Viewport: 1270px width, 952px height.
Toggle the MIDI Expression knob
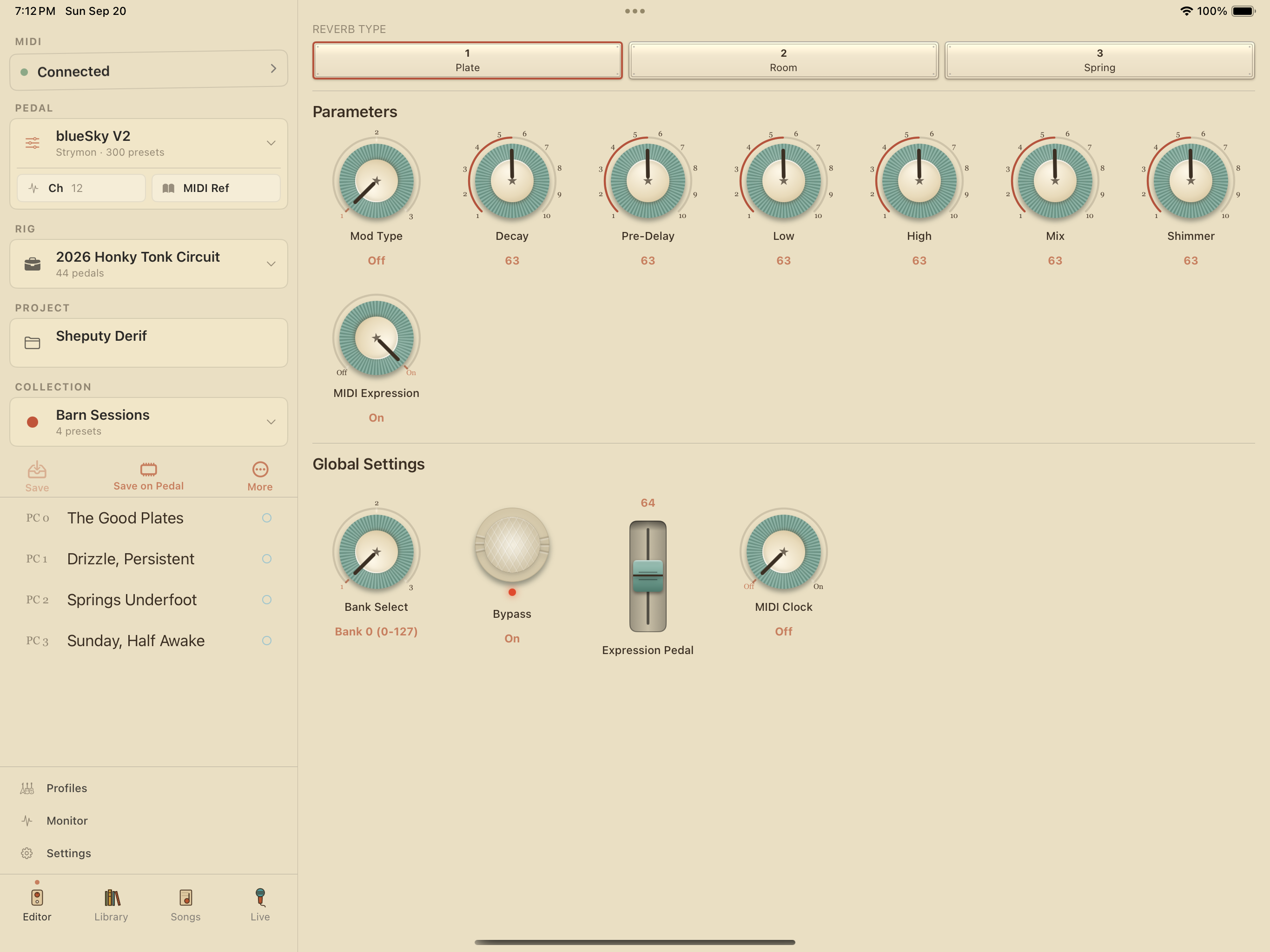click(x=377, y=337)
